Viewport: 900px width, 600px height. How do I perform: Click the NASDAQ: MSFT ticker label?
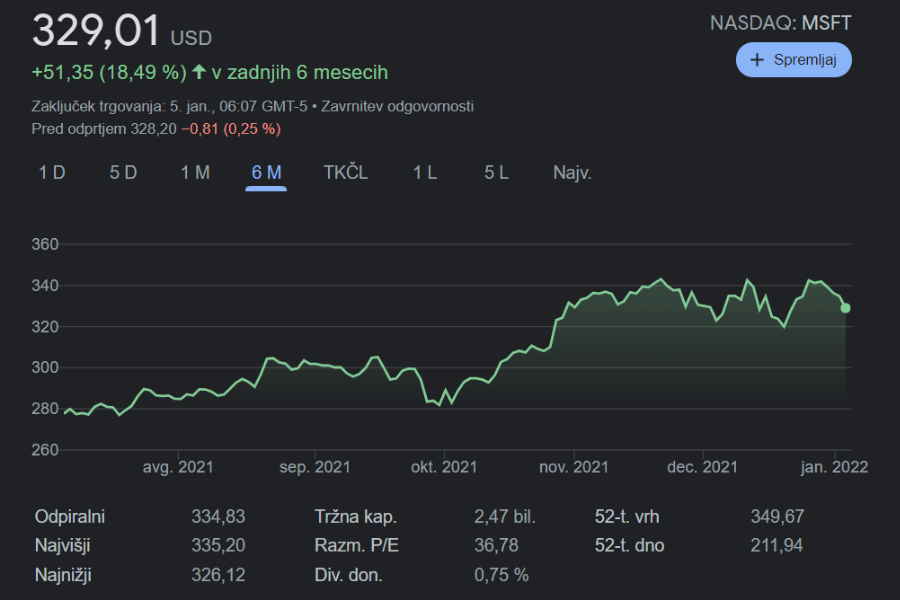point(781,23)
